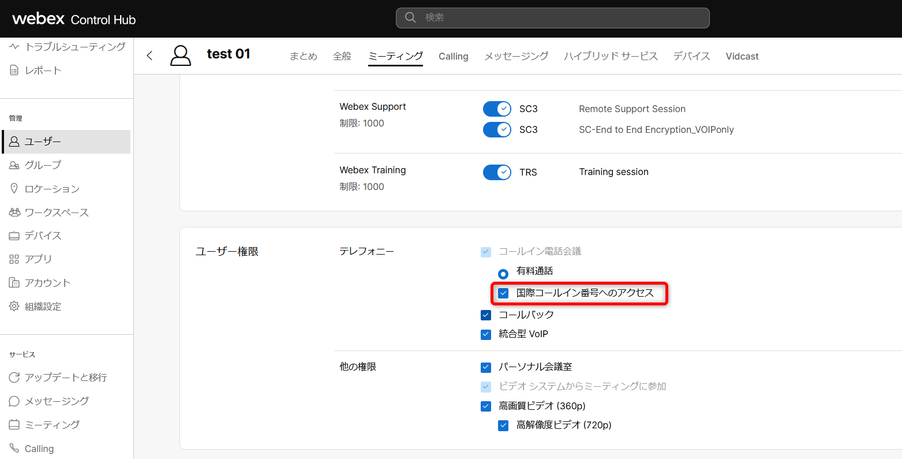902x459 pixels.
Task: Open the デバイス tab
Action: coord(691,56)
